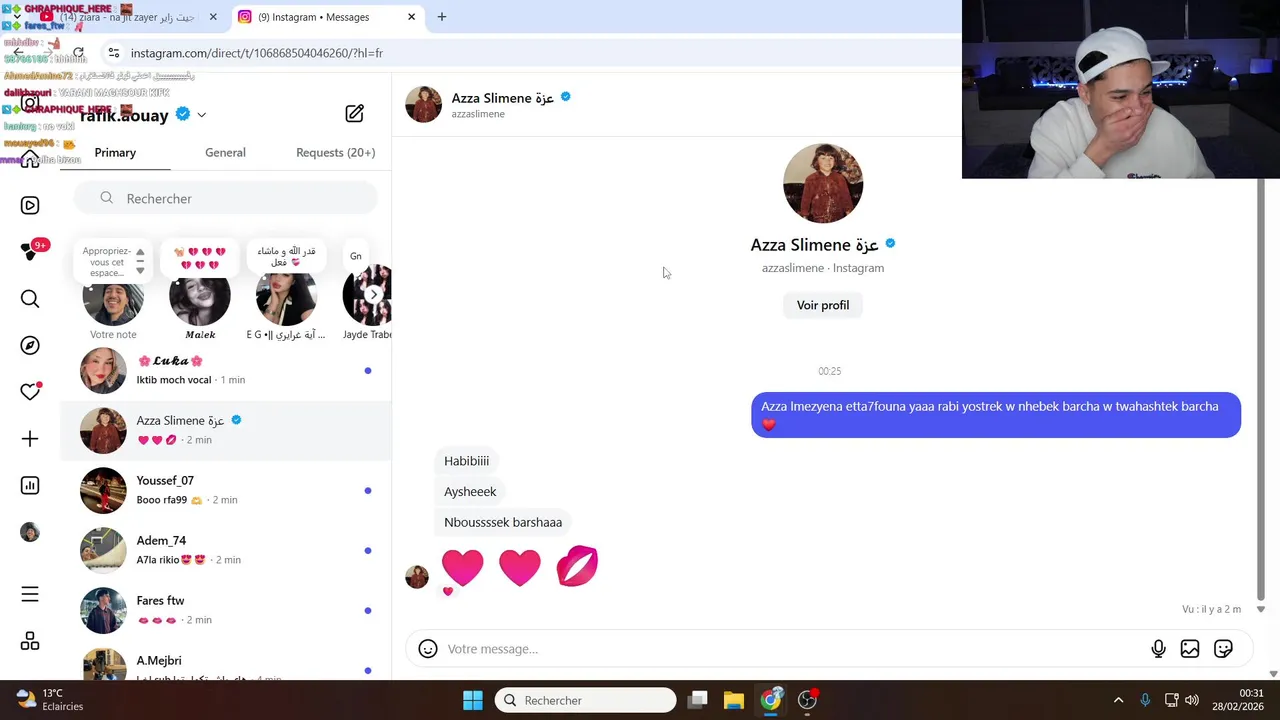Open the dashboard chart icon in sidebar

30,485
